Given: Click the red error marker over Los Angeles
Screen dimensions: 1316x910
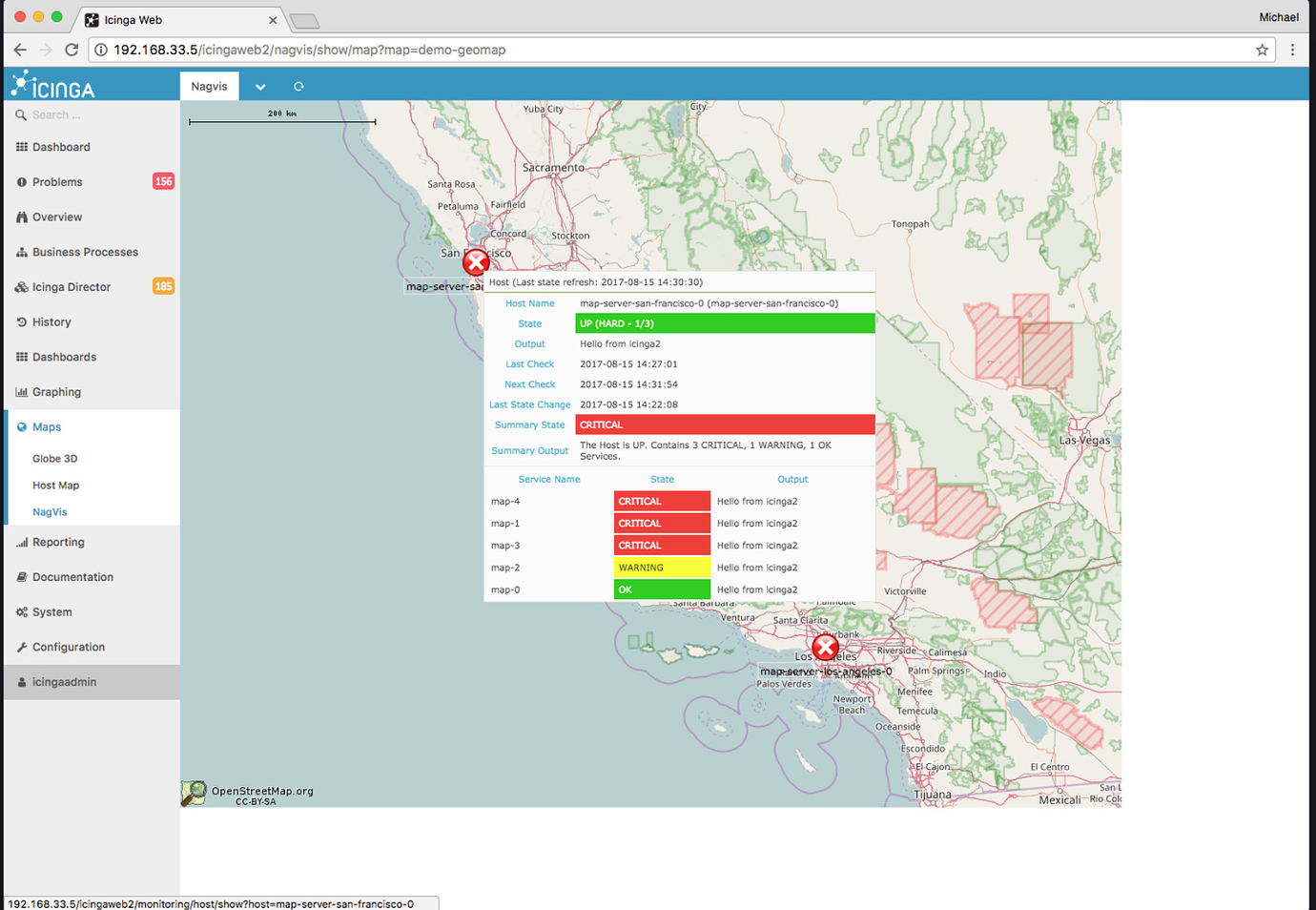Looking at the screenshot, I should click(x=824, y=648).
